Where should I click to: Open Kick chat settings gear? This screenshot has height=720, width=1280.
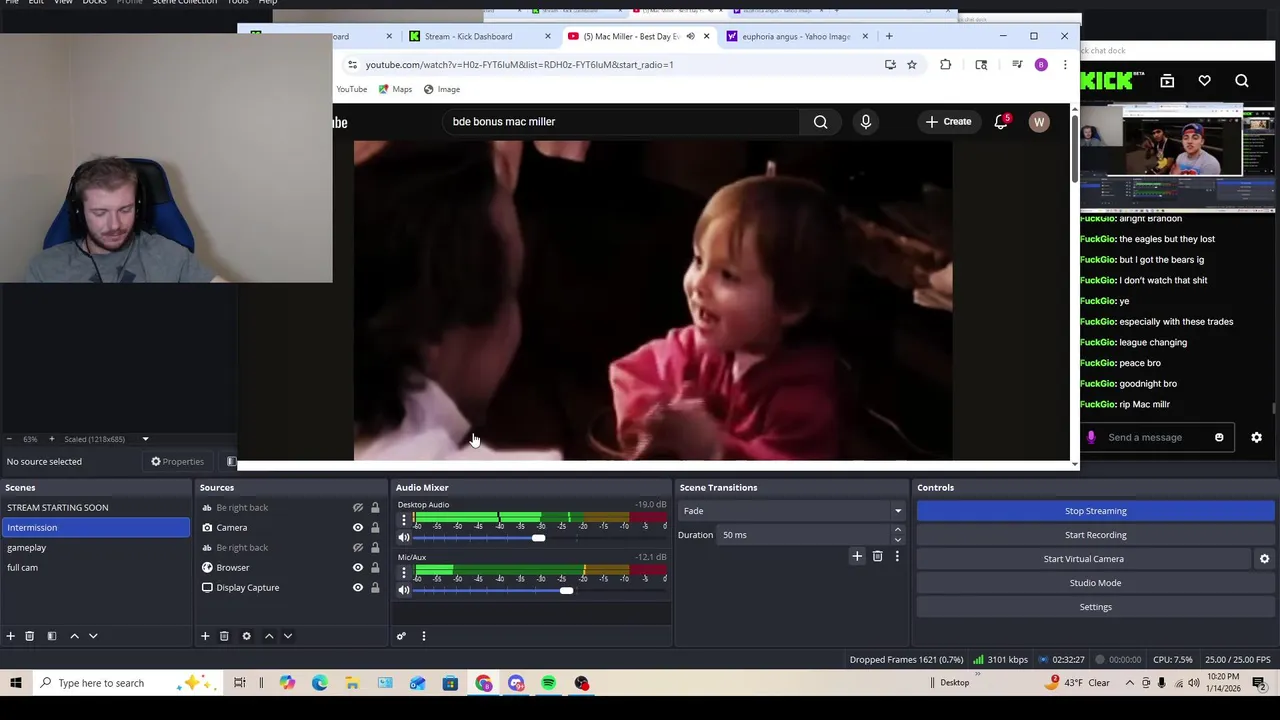(x=1257, y=437)
